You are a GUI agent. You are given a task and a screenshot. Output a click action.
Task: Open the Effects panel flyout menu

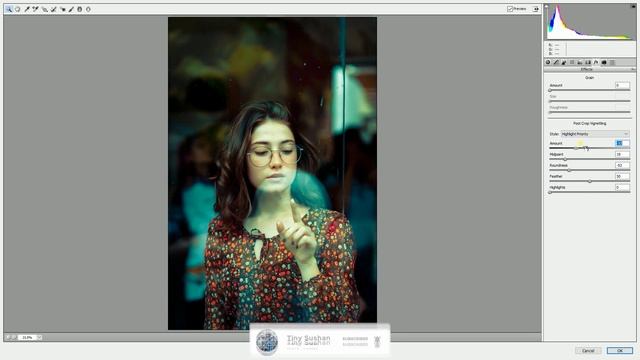(633, 69)
